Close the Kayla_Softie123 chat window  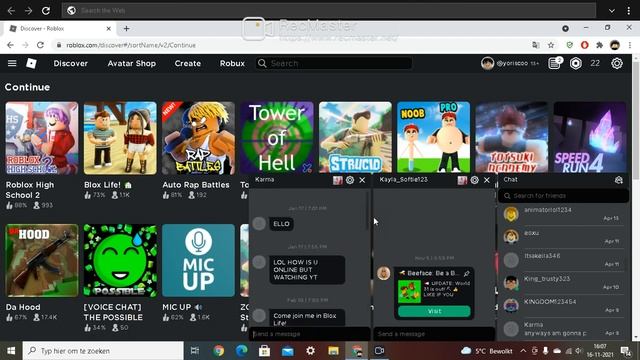click(x=487, y=180)
